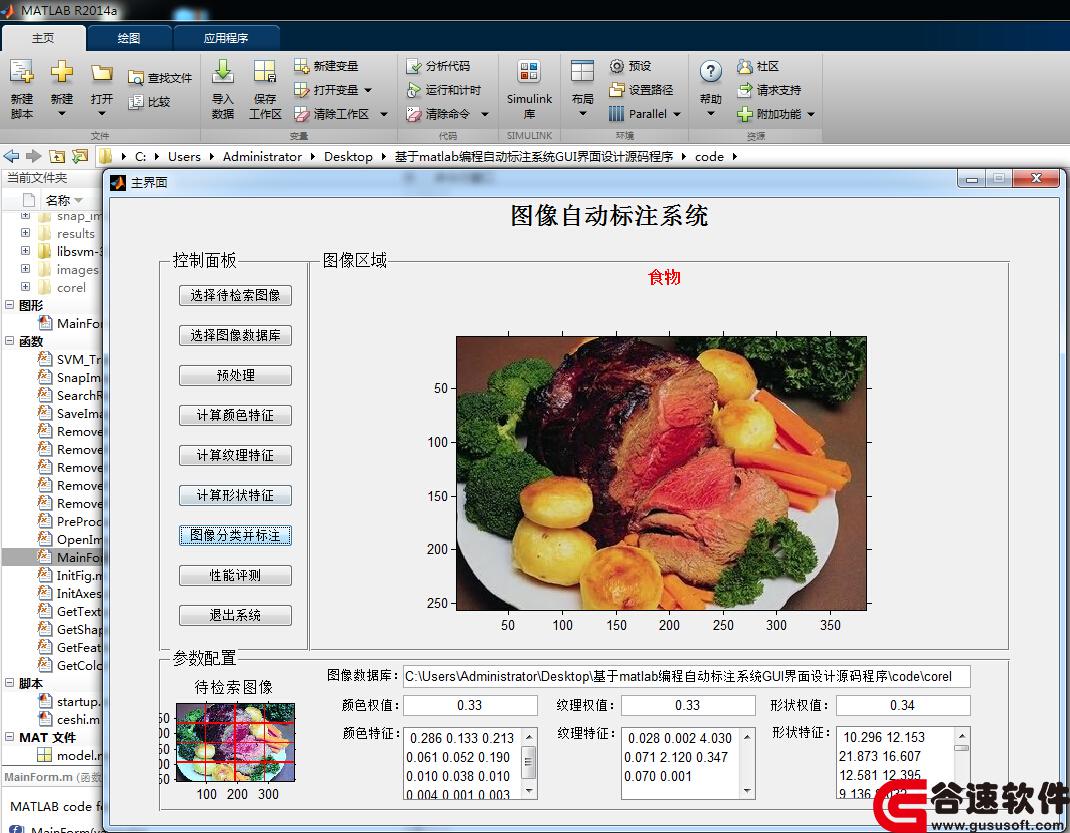Screen dimensions: 1070x833
Task: Click Desktop in the address path
Action: coord(348,156)
